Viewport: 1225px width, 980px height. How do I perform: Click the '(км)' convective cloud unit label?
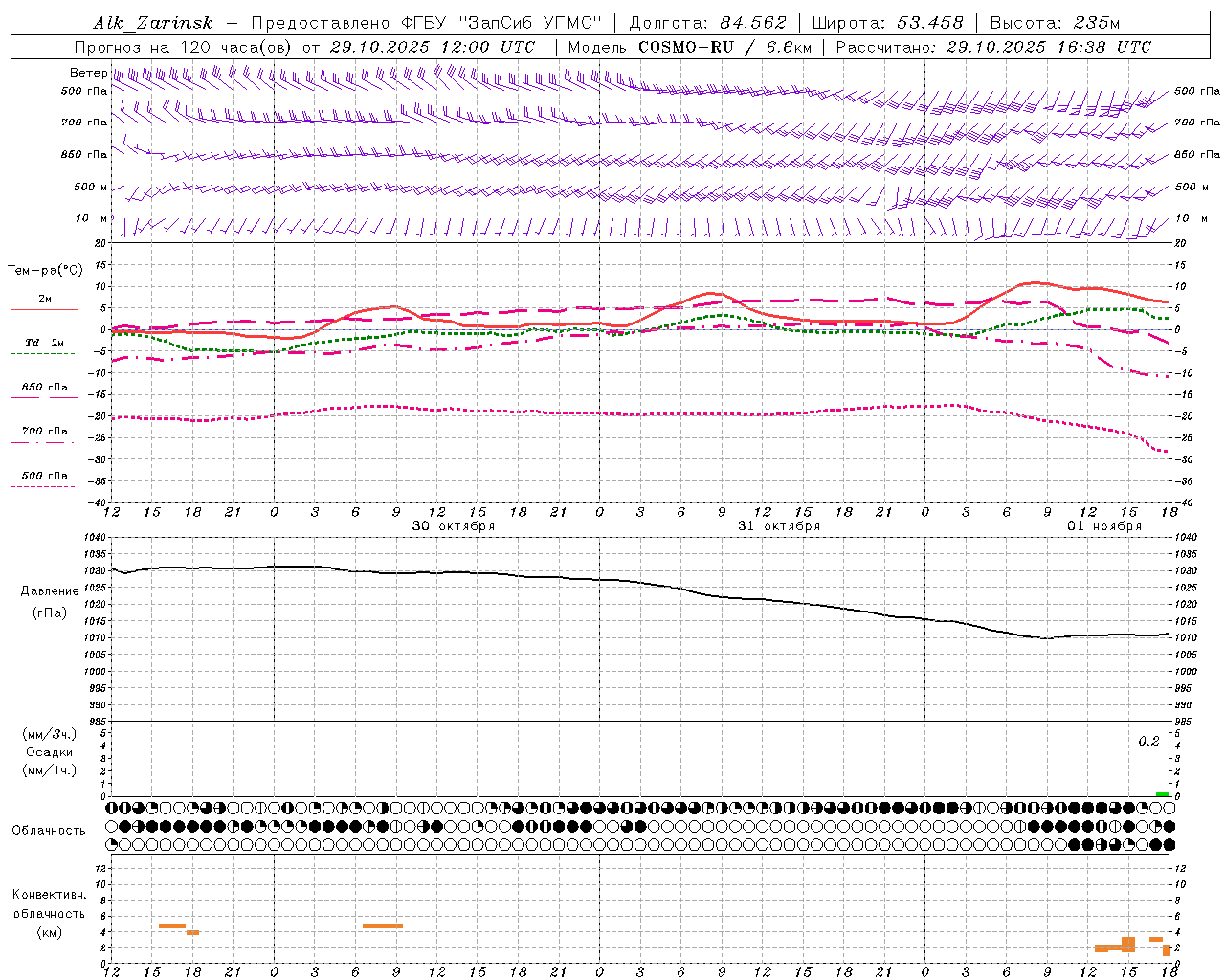coord(50,932)
